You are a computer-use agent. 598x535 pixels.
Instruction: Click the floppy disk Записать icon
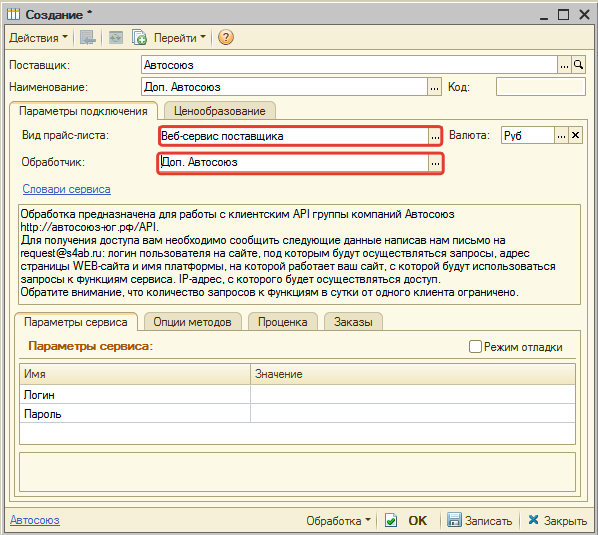coord(454,520)
